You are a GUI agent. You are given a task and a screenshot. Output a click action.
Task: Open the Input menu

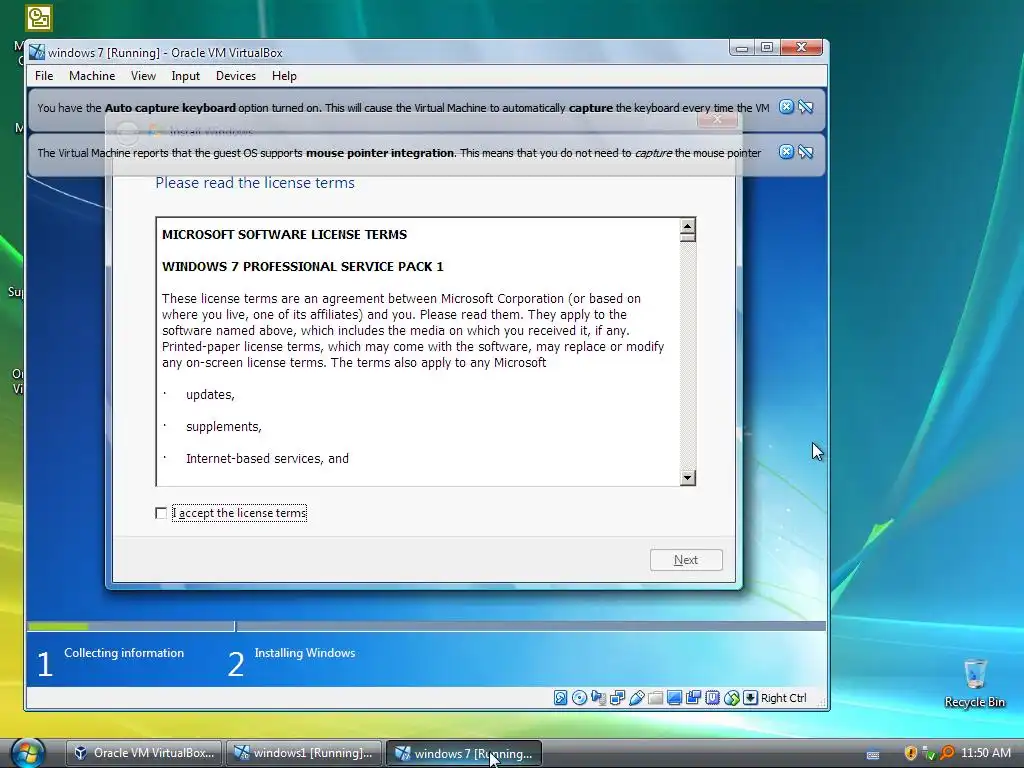point(185,76)
